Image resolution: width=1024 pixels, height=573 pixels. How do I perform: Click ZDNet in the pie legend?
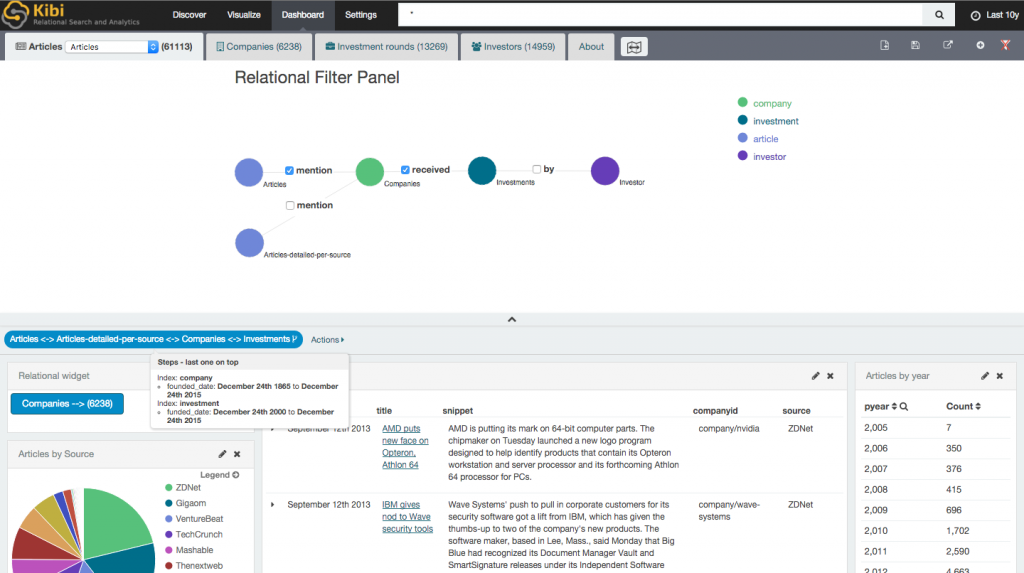[183, 487]
